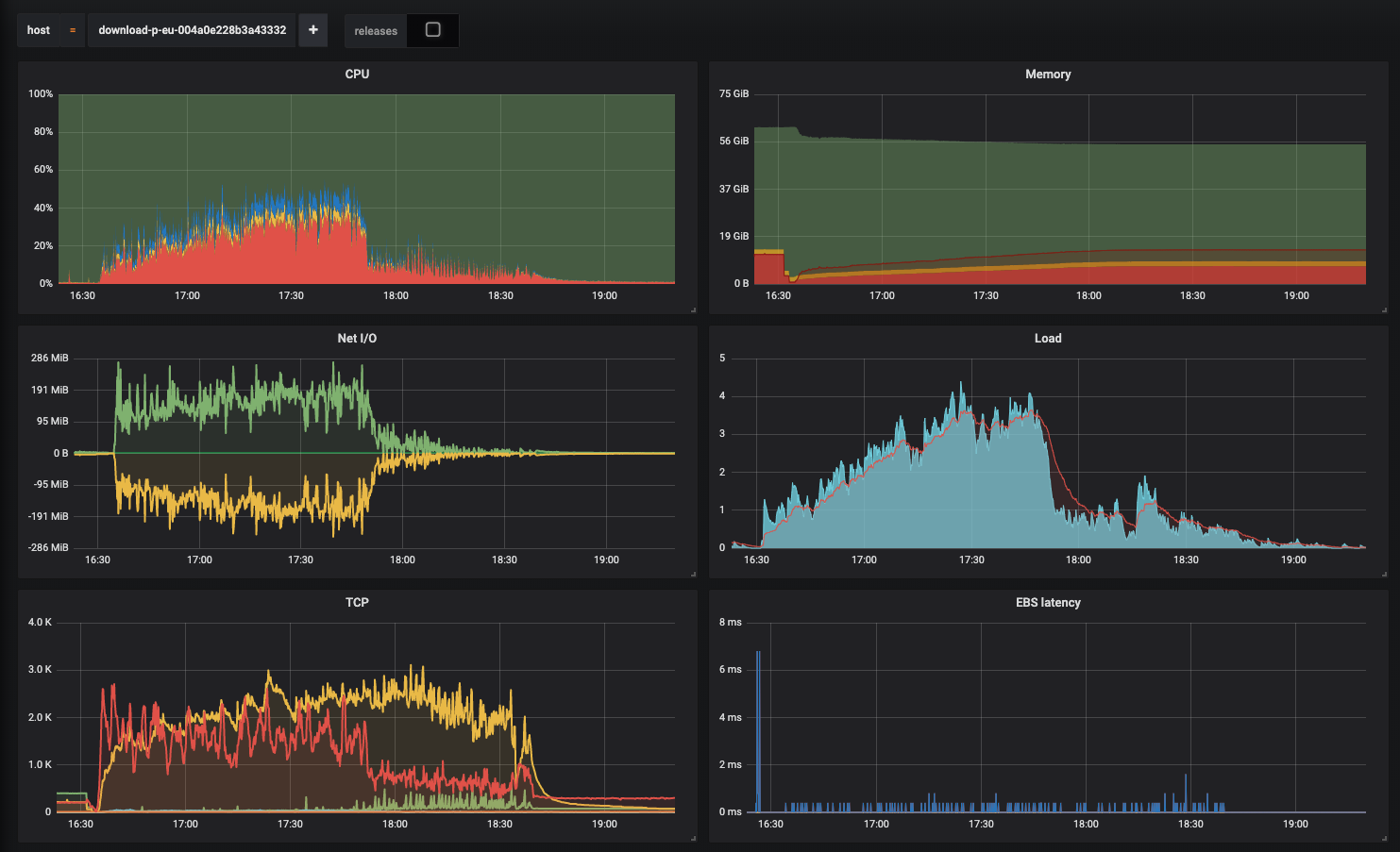Open the Net I/O panel title menu
The image size is (1400, 852).
(x=357, y=338)
